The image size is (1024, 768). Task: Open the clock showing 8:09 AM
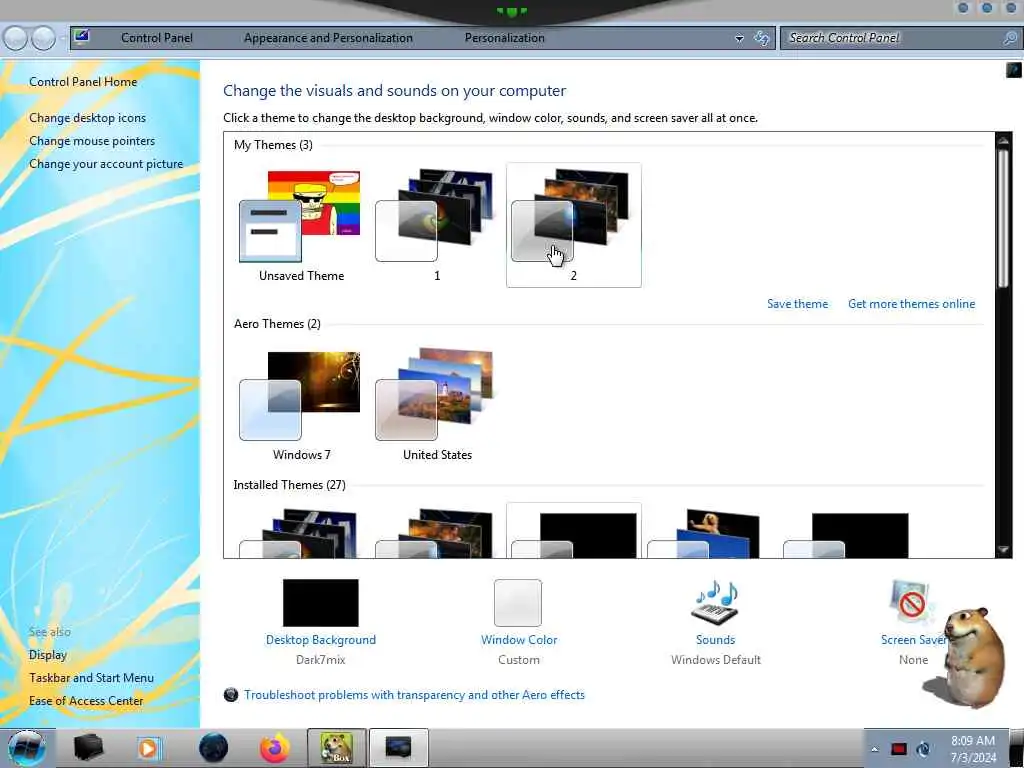[x=972, y=749]
